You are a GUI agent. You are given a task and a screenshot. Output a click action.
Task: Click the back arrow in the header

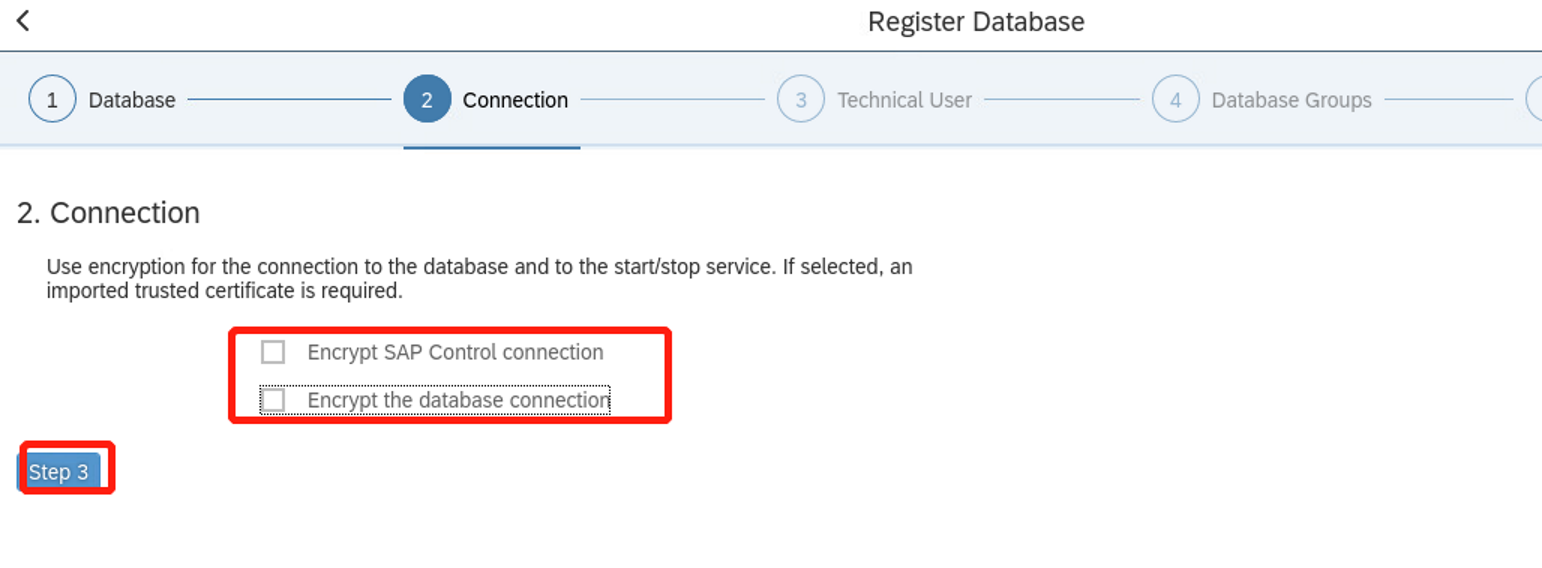coord(24,21)
